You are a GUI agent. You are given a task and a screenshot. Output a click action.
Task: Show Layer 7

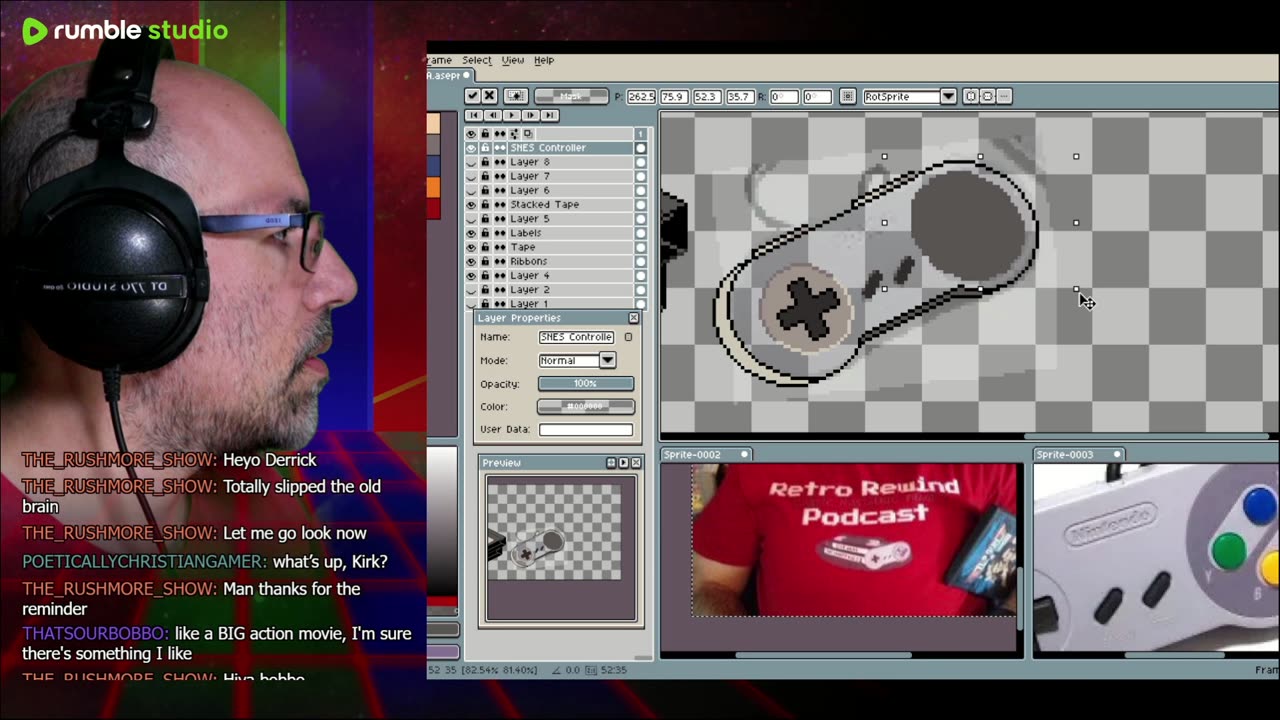pos(471,176)
